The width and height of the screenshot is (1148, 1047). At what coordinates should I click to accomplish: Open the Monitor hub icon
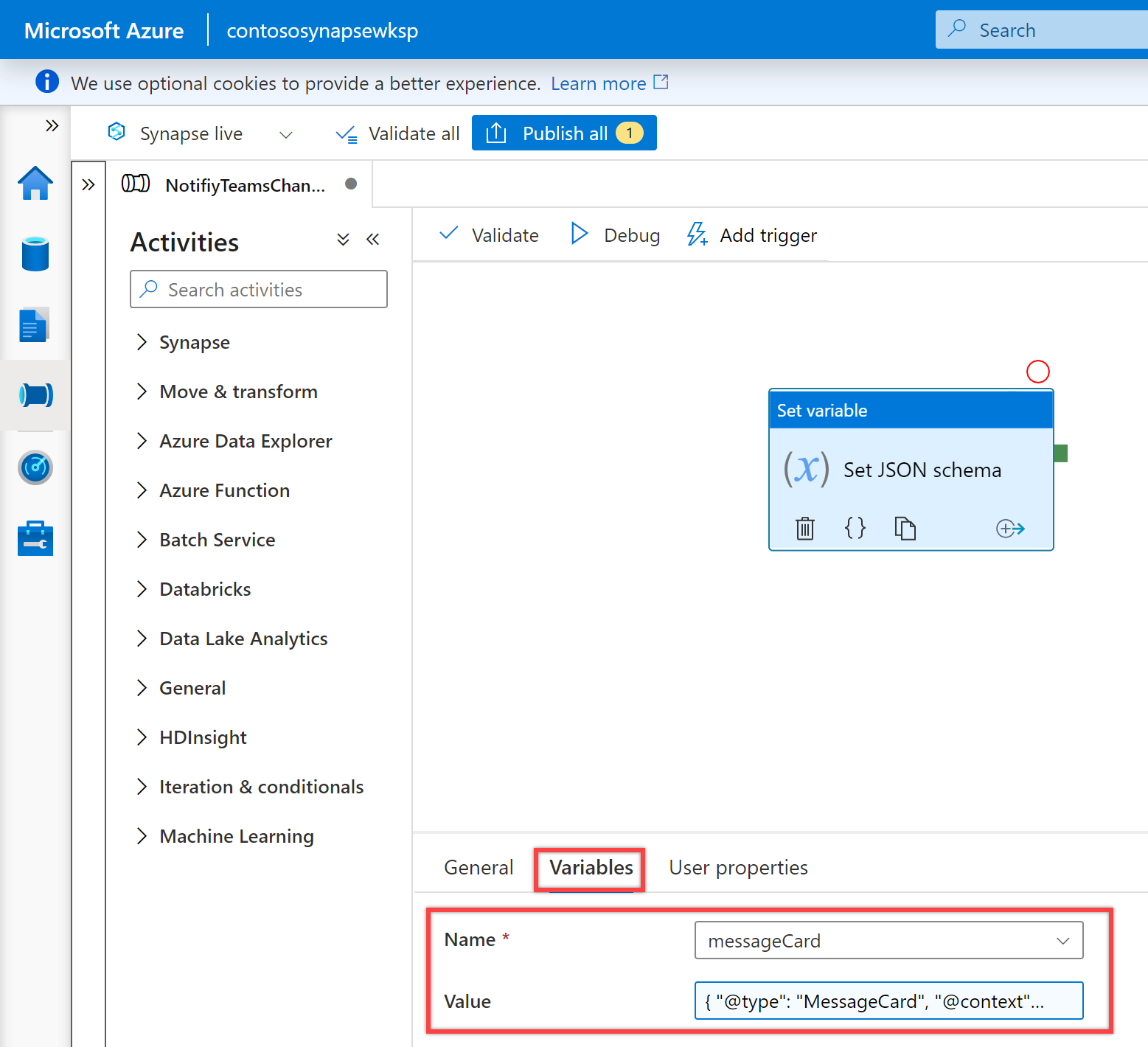(x=35, y=467)
